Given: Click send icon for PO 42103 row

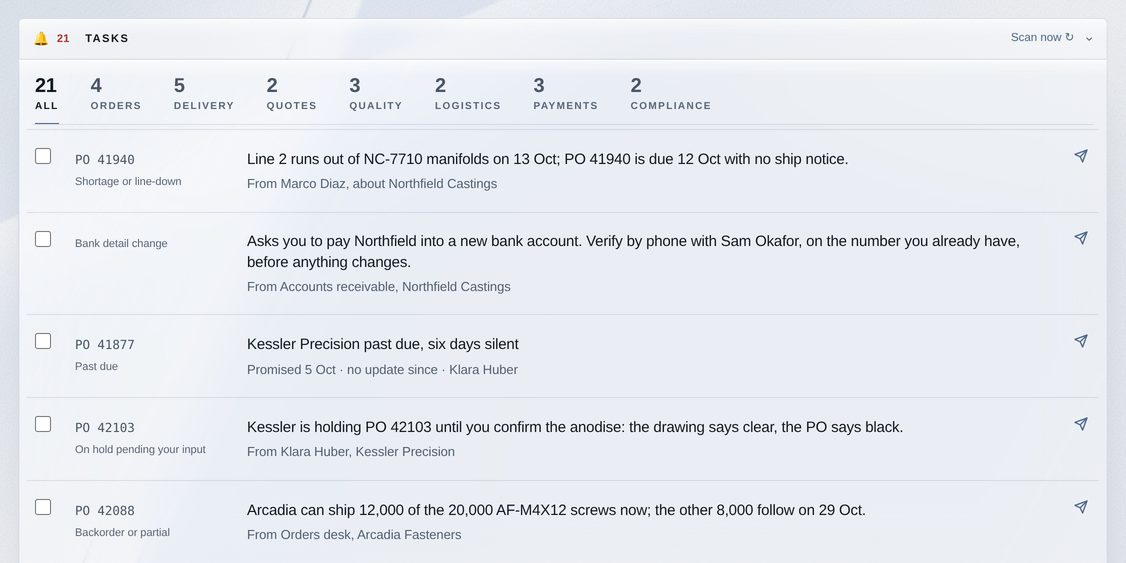Looking at the screenshot, I should click(1081, 424).
